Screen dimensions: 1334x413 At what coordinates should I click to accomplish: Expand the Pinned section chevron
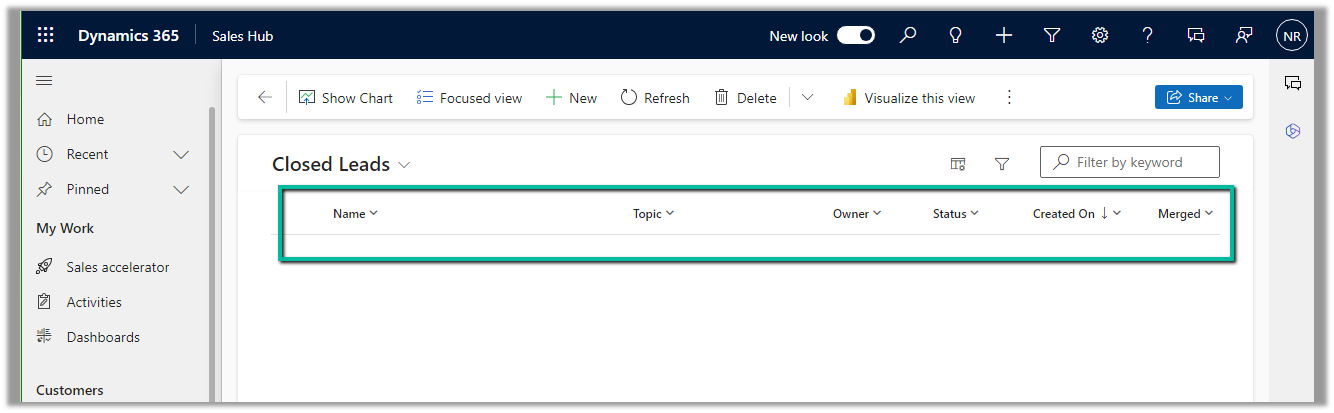coord(181,189)
